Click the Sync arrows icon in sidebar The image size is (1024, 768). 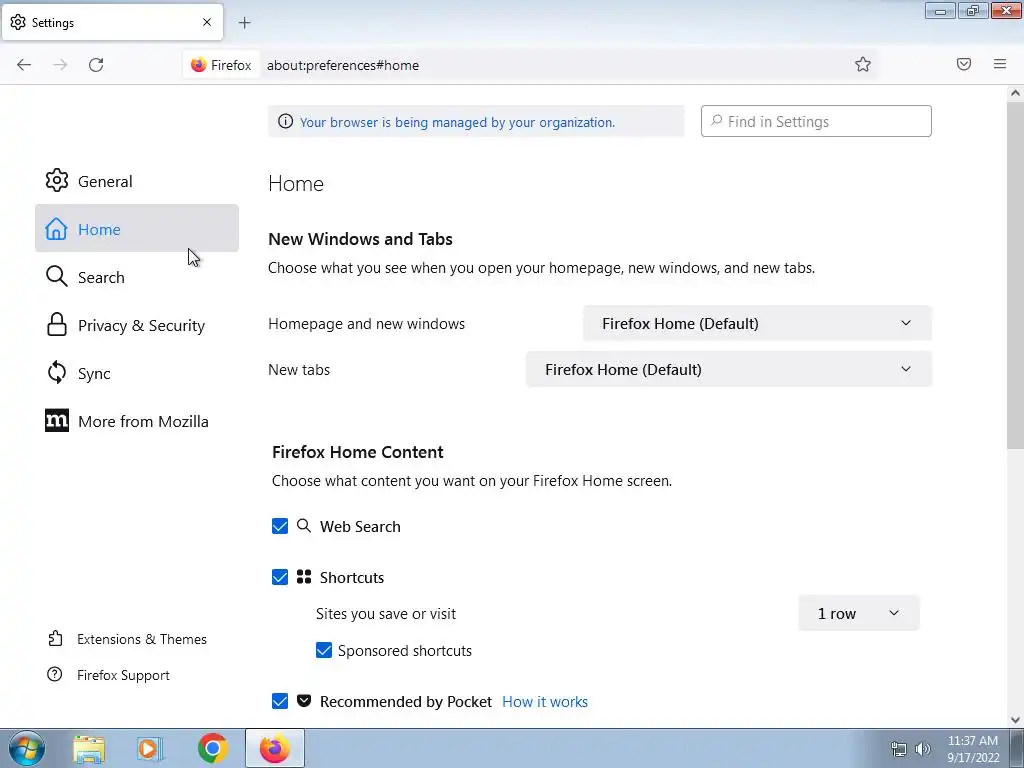[x=57, y=372]
